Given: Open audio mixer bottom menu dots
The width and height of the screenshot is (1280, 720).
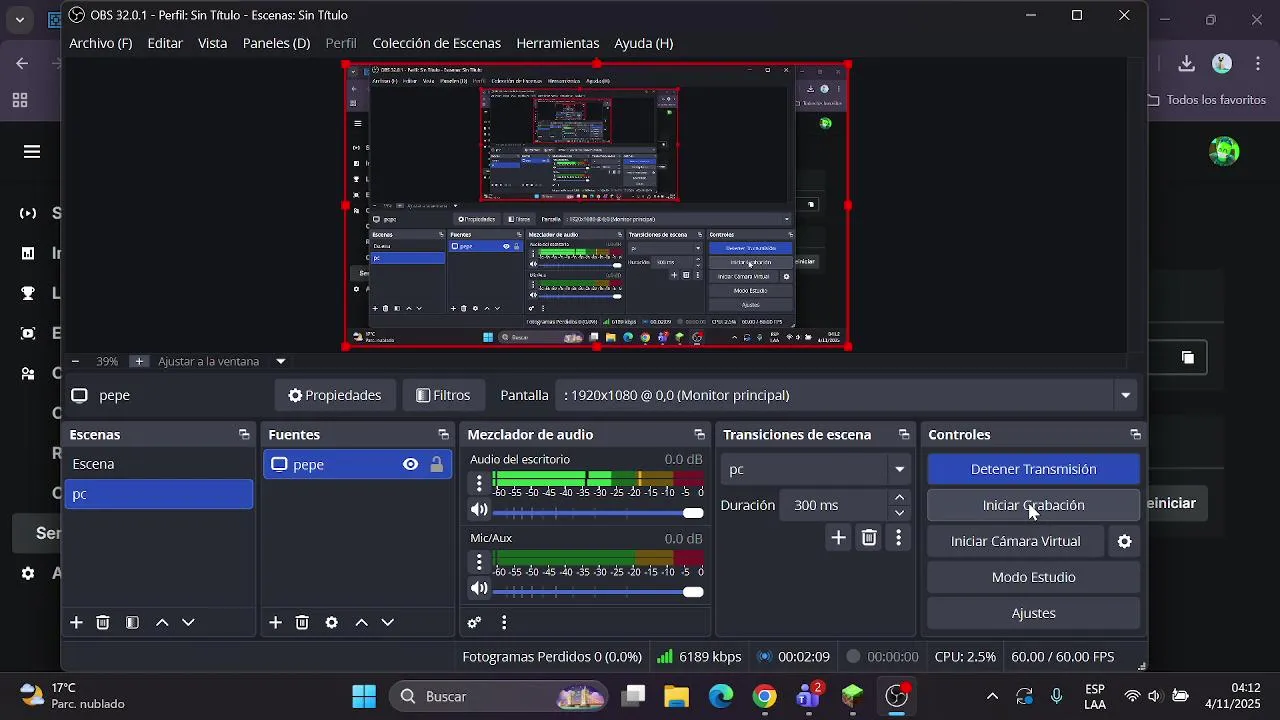Looking at the screenshot, I should 504,622.
